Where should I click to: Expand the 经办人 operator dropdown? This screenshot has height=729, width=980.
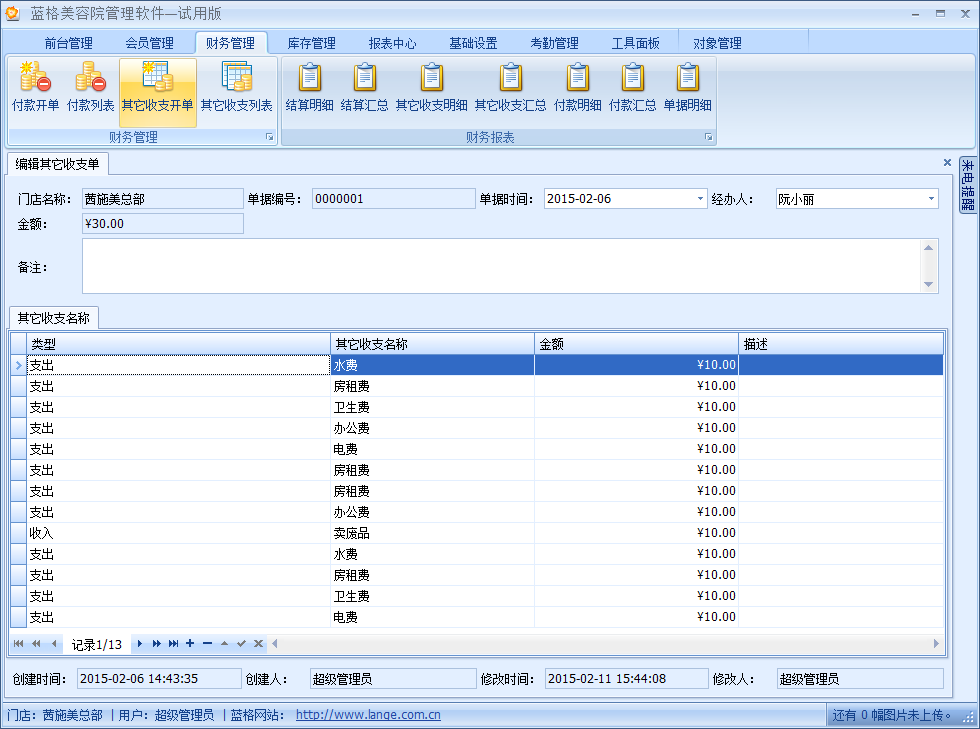coord(931,198)
